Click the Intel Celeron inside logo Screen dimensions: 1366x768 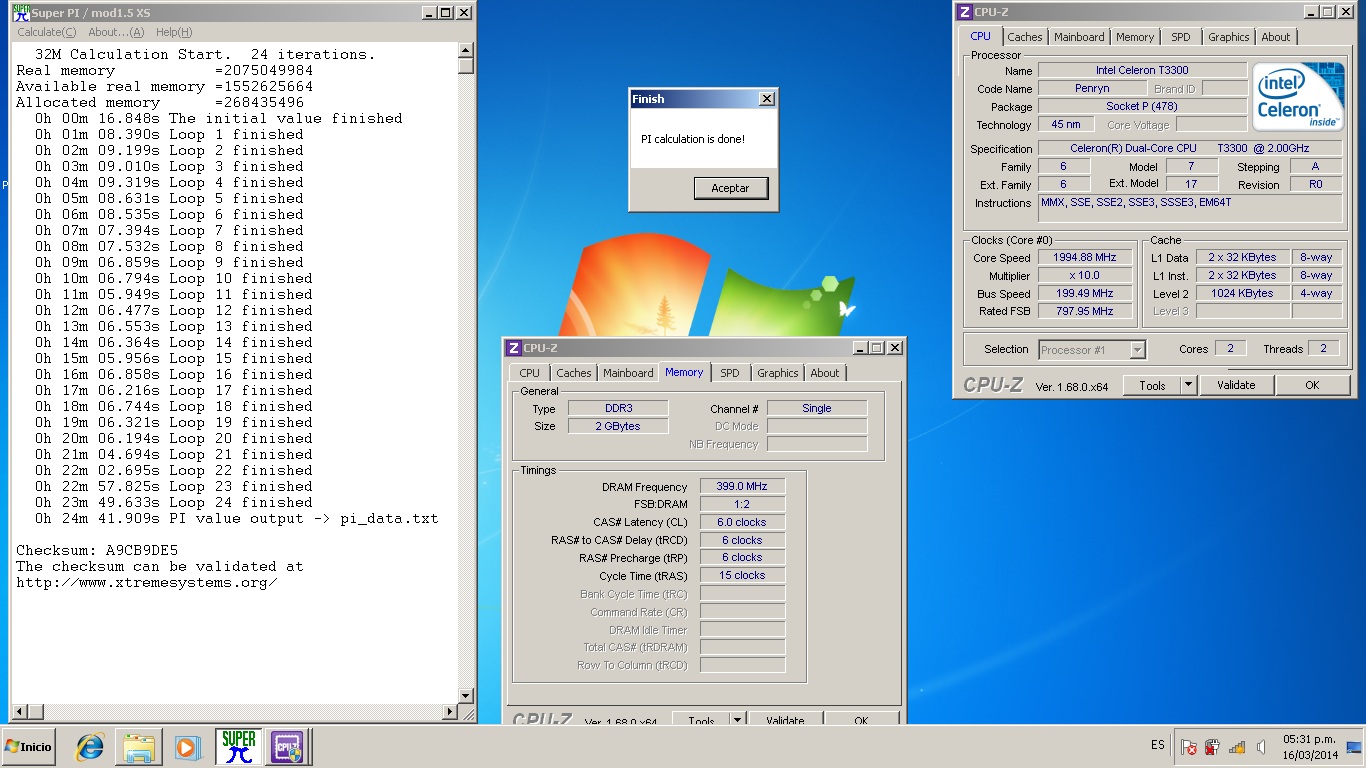[x=1298, y=96]
